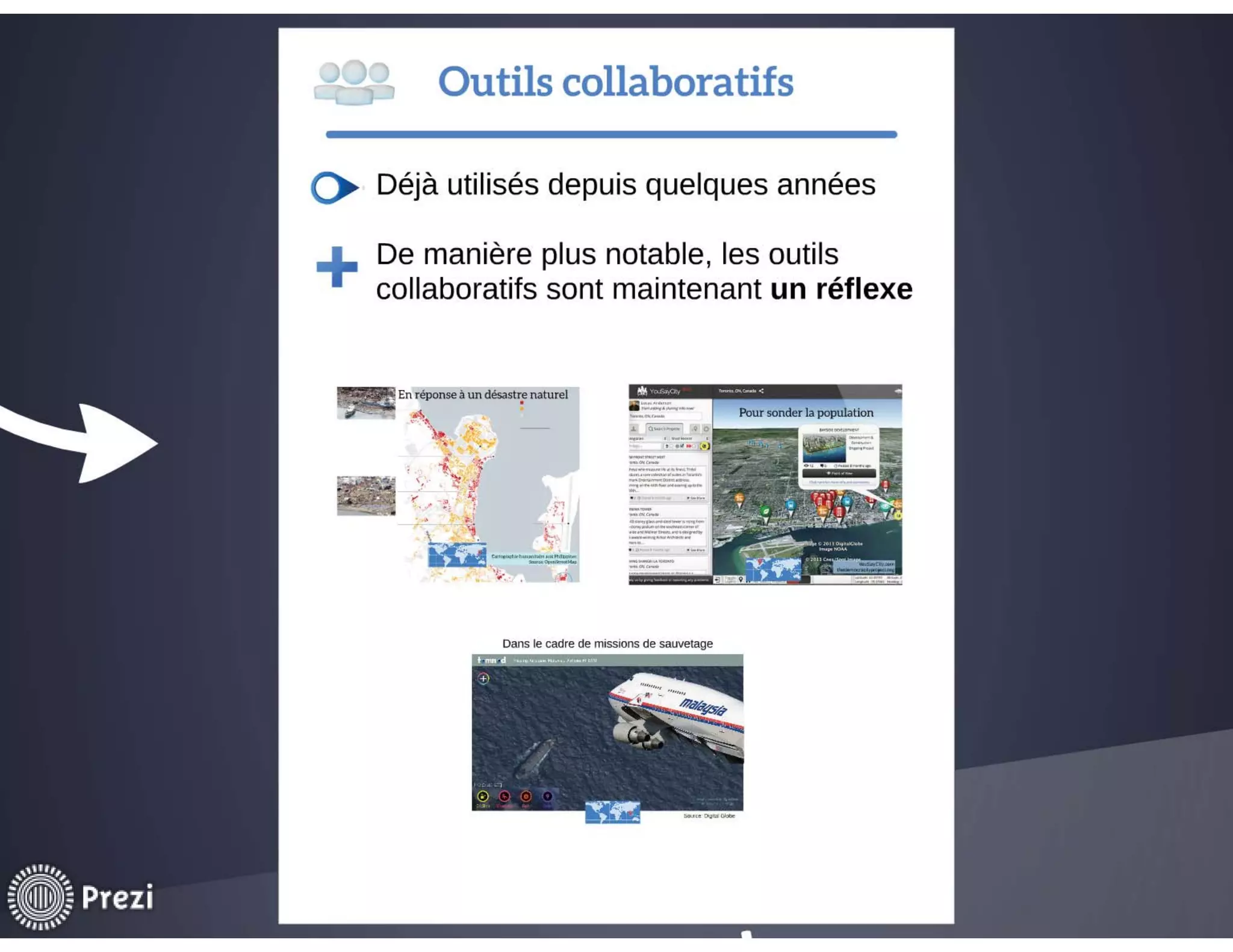Screen dimensions: 1233x952
Task: Click the crosshair icon in airplane image
Action: [x=483, y=679]
